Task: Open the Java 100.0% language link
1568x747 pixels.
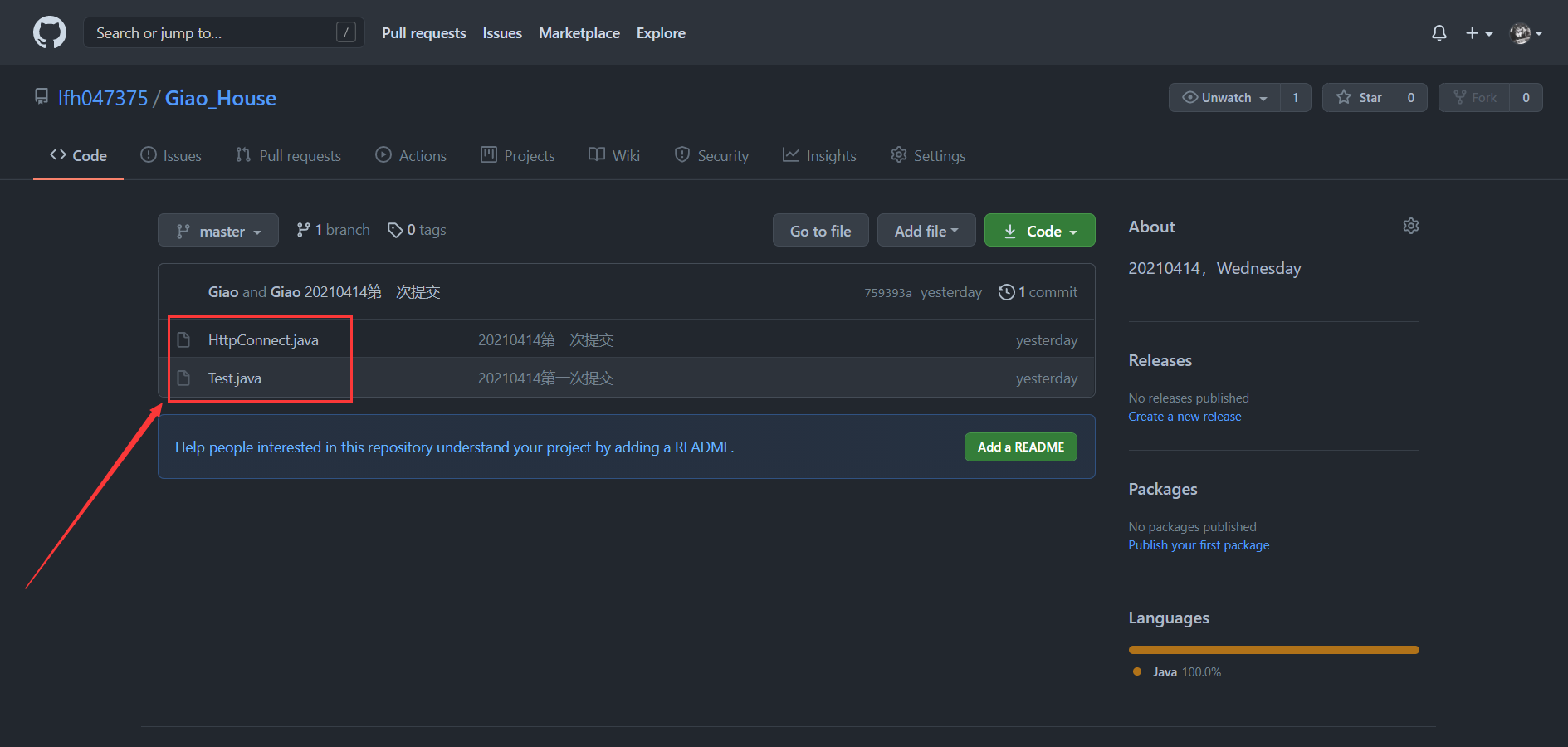Action: click(x=1176, y=672)
